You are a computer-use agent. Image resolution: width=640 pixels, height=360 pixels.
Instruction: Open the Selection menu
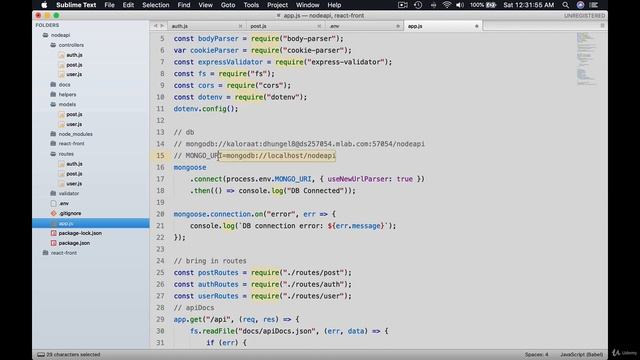tap(156, 5)
